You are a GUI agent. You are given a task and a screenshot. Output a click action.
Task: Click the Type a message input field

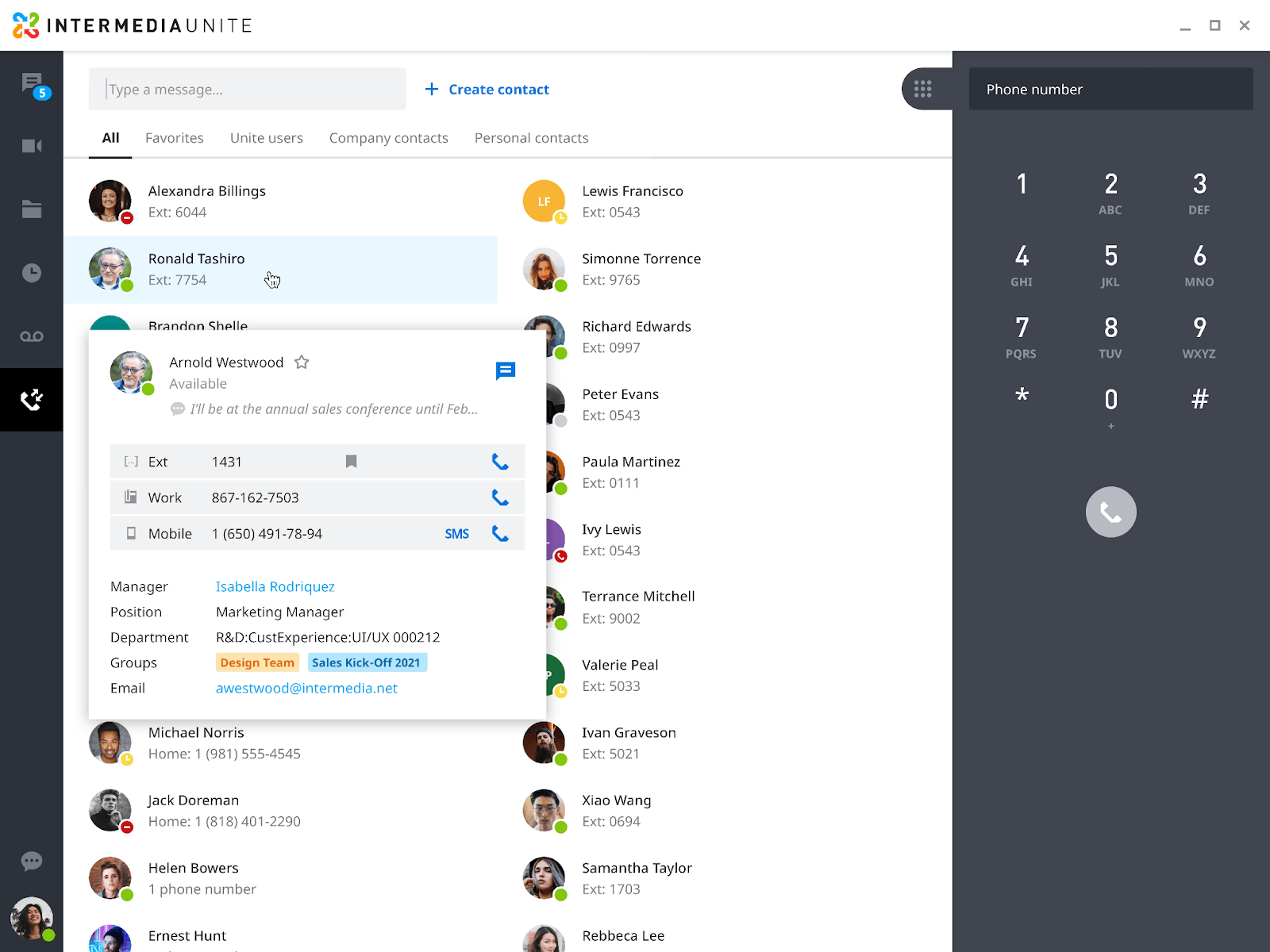(x=247, y=89)
